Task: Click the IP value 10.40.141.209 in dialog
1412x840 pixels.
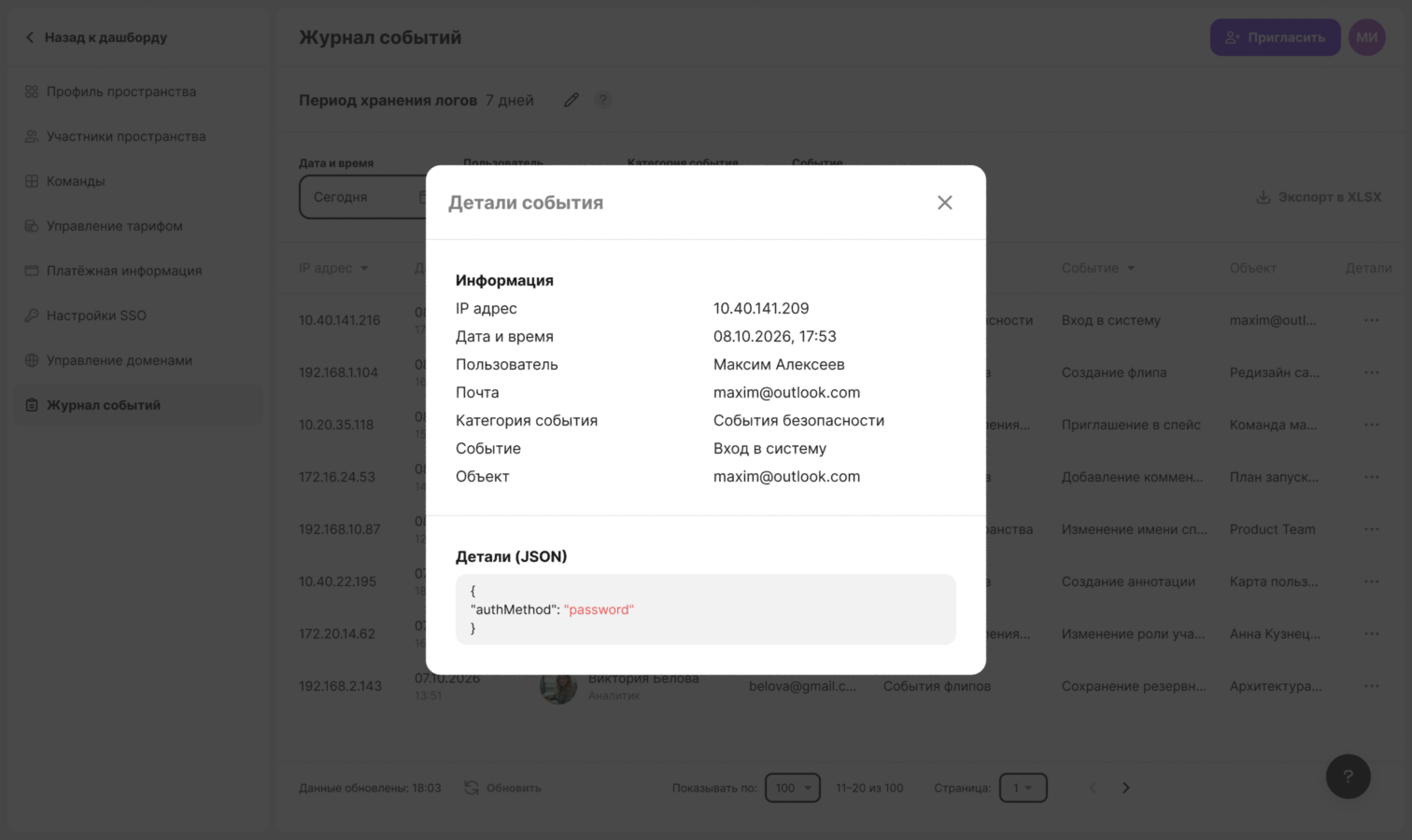Action: click(761, 308)
